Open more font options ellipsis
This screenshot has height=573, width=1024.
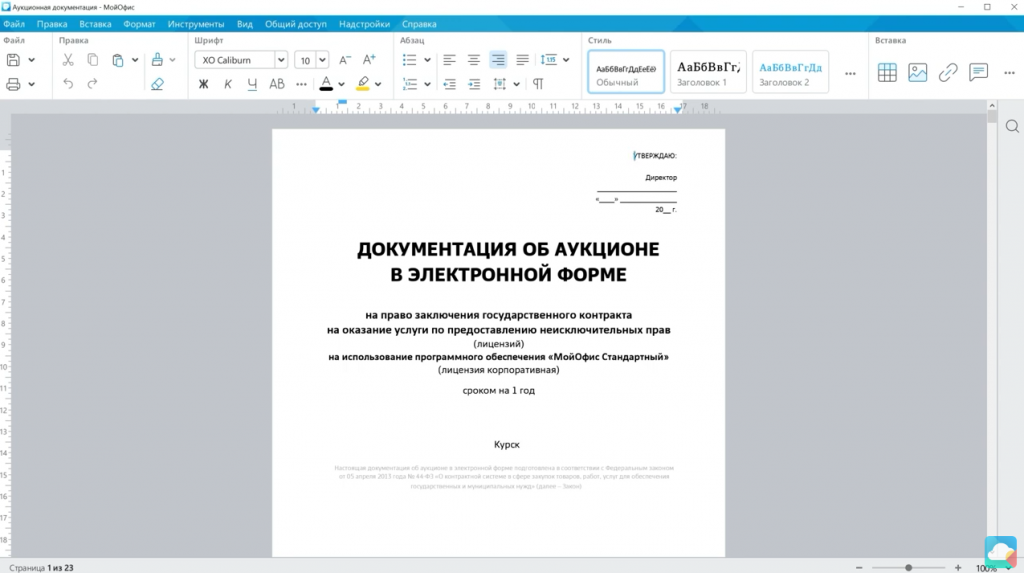(301, 84)
